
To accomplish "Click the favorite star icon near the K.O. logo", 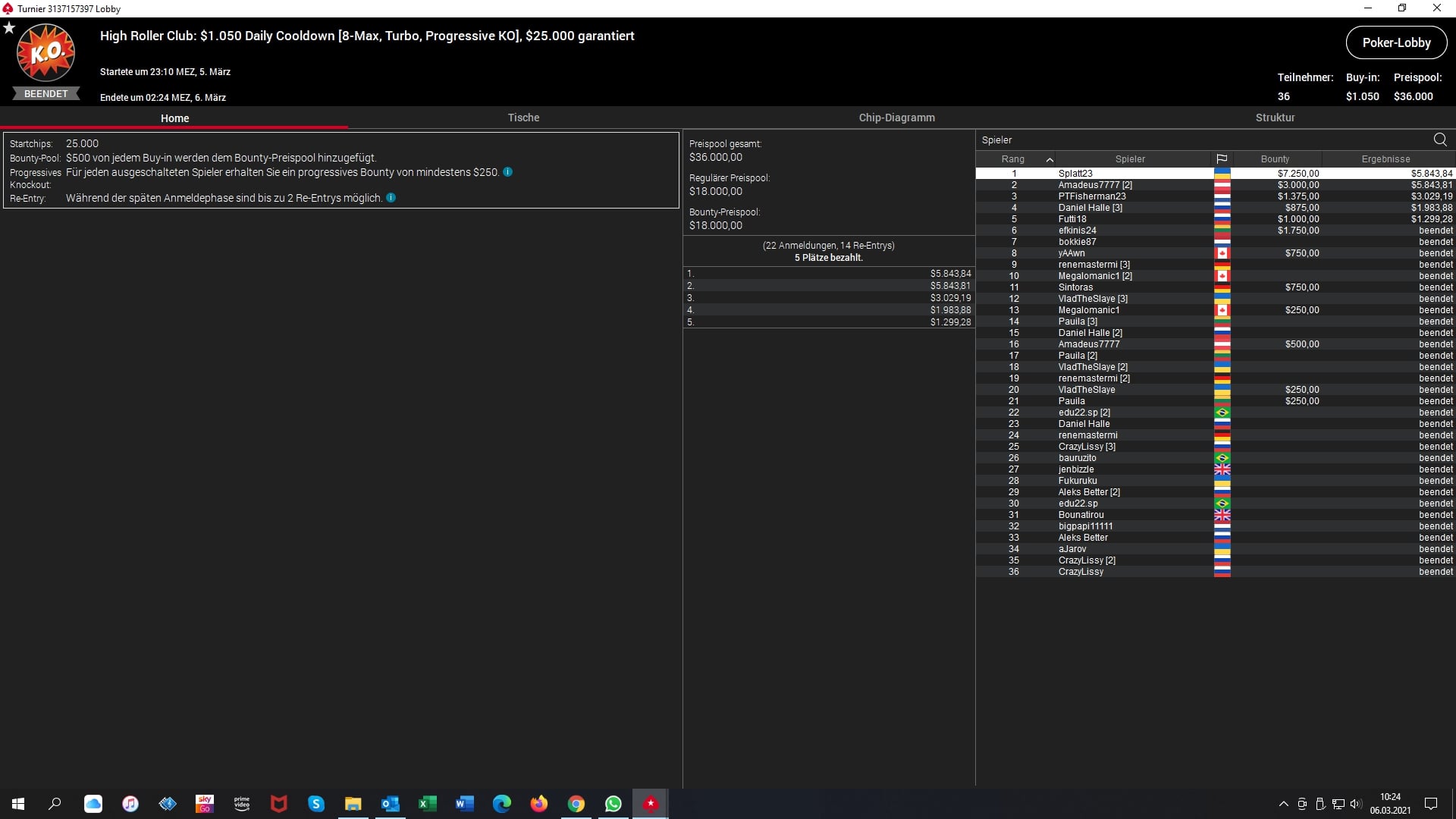I will (x=9, y=28).
